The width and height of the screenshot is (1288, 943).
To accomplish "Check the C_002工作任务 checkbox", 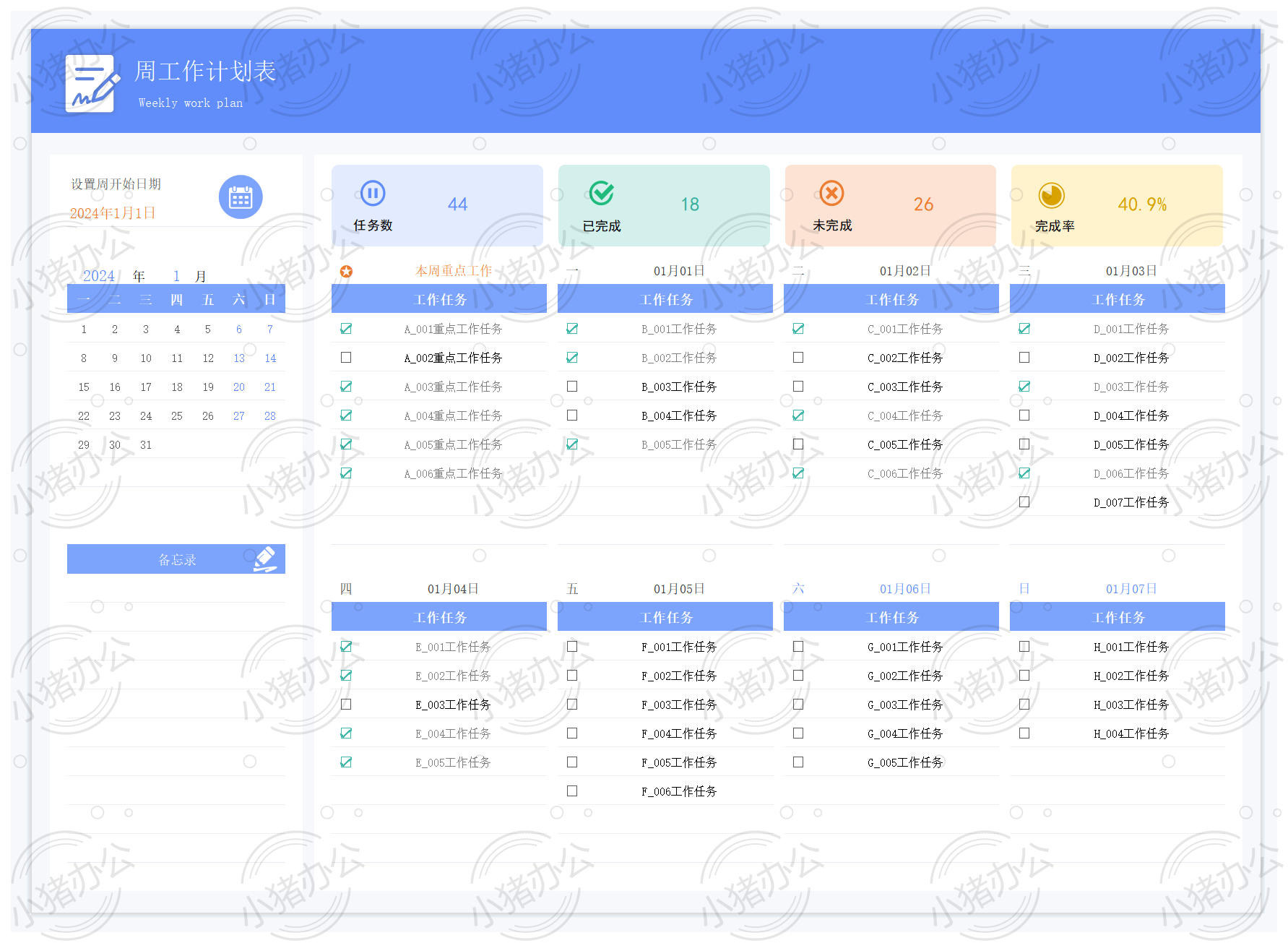I will pyautogui.click(x=798, y=358).
